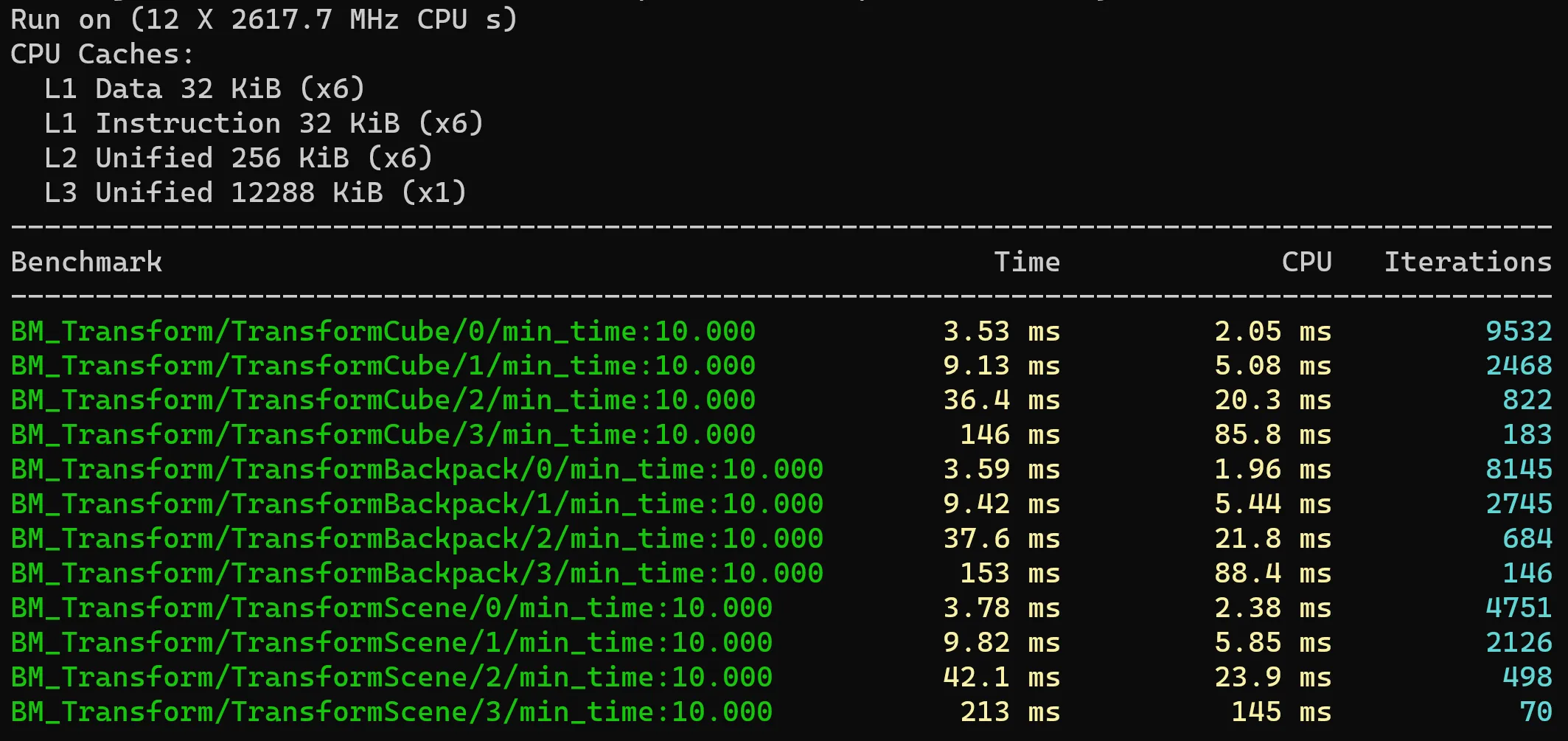Select the TransformScene/0 benchmark name
This screenshot has width=1568, height=741.
click(391, 608)
